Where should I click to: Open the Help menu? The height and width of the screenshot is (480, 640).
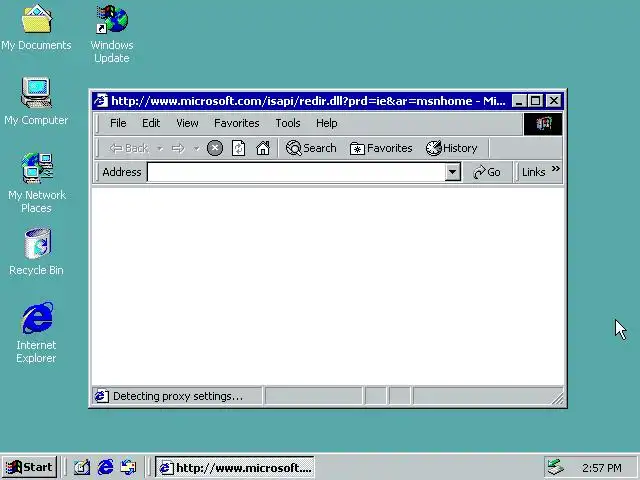pos(327,123)
